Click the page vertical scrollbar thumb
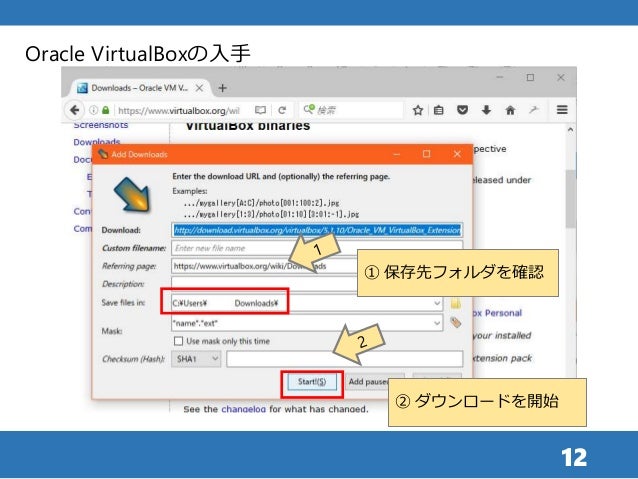Screen dimensions: 638x479 [570, 199]
